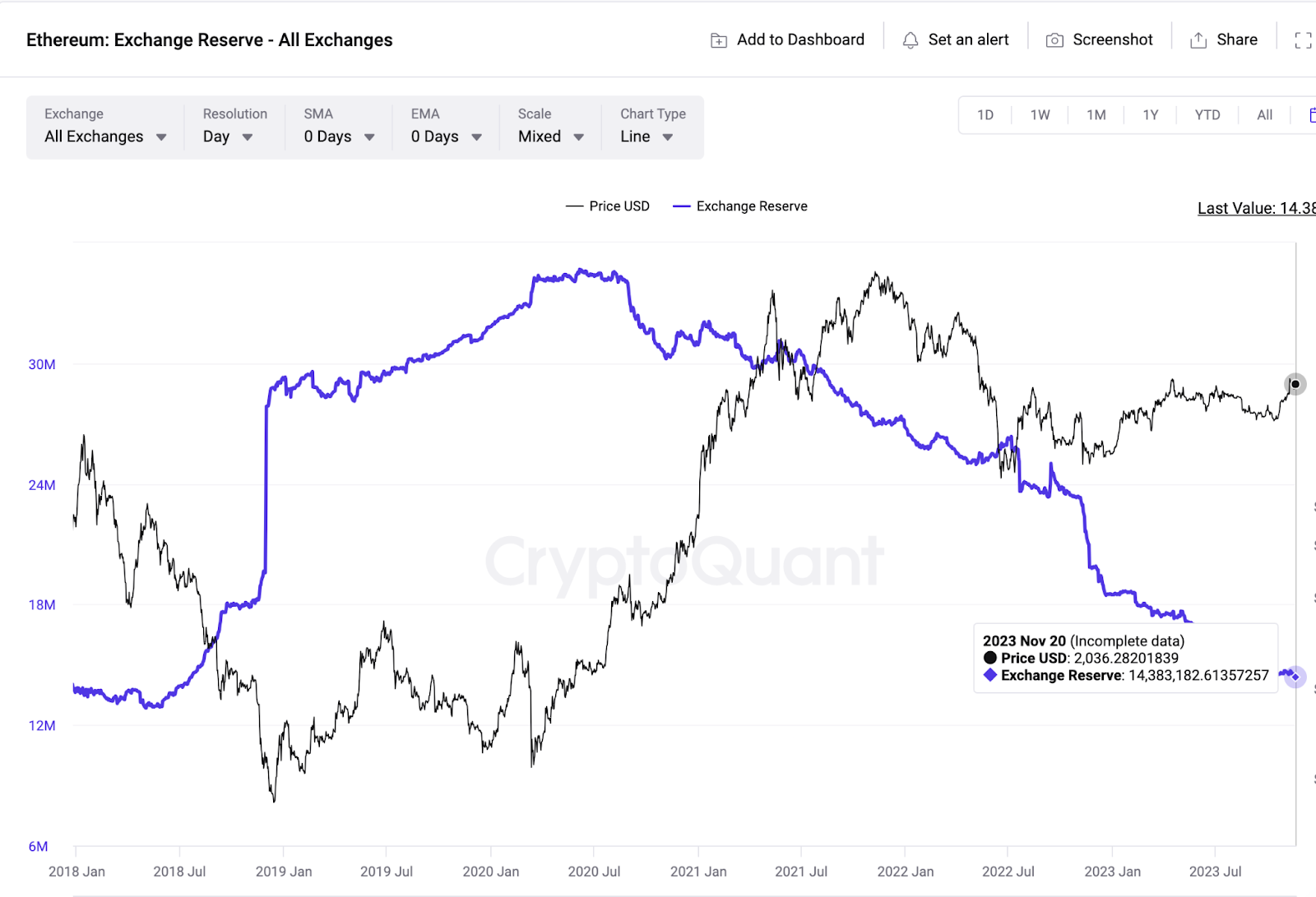Click the Screenshot camera icon
This screenshot has height=897, width=1316.
pos(1054,40)
